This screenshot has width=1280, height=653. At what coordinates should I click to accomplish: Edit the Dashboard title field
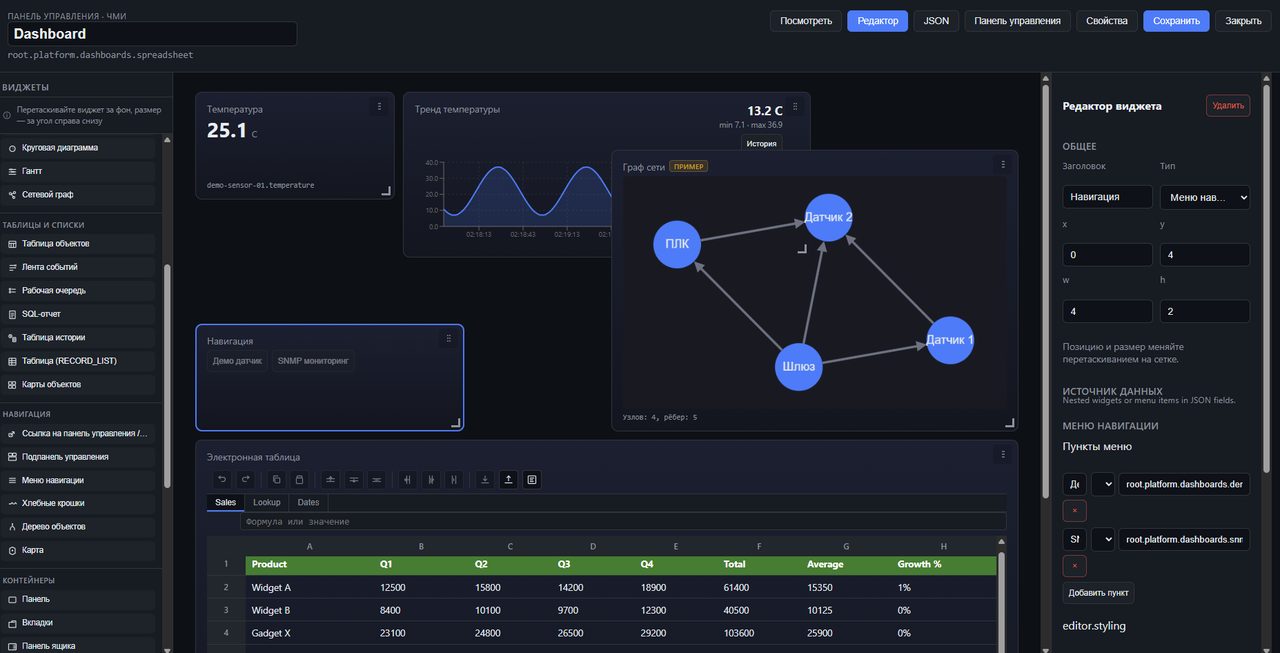[x=152, y=34]
